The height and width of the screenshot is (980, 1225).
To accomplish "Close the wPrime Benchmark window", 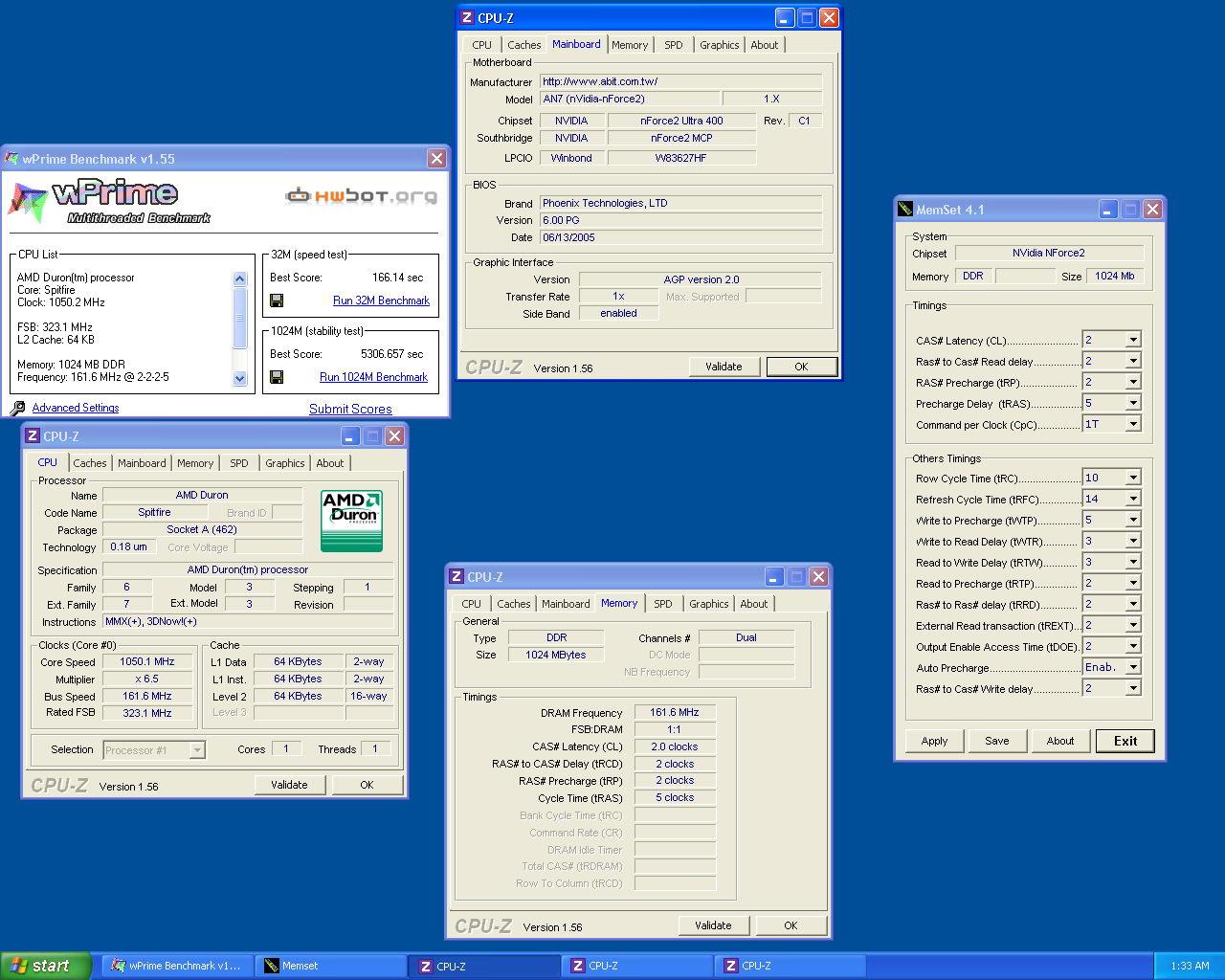I will pyautogui.click(x=436, y=159).
